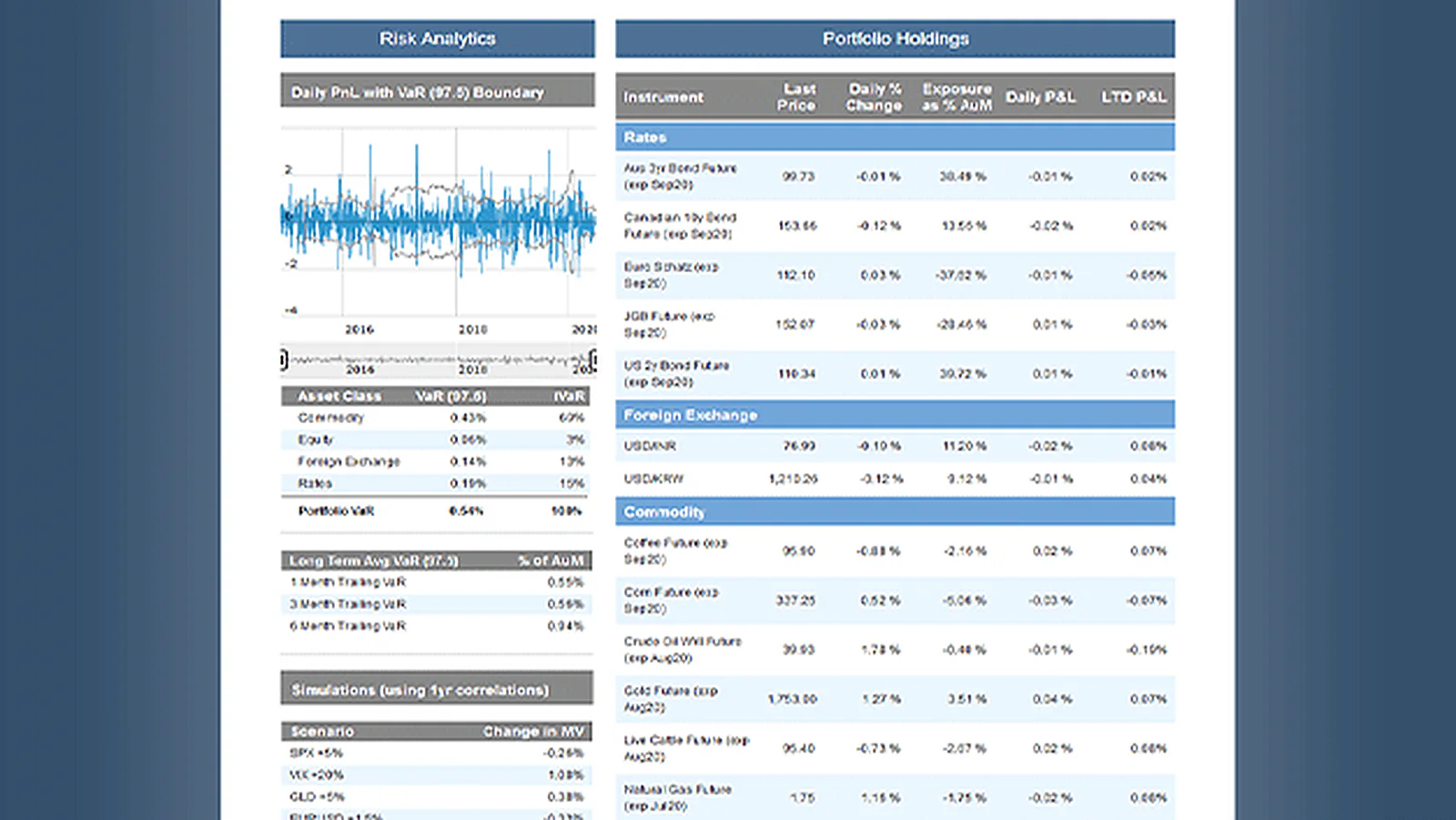Select the Aus 3yr Bond Future row
Screen dimensions: 1456x820
point(895,177)
